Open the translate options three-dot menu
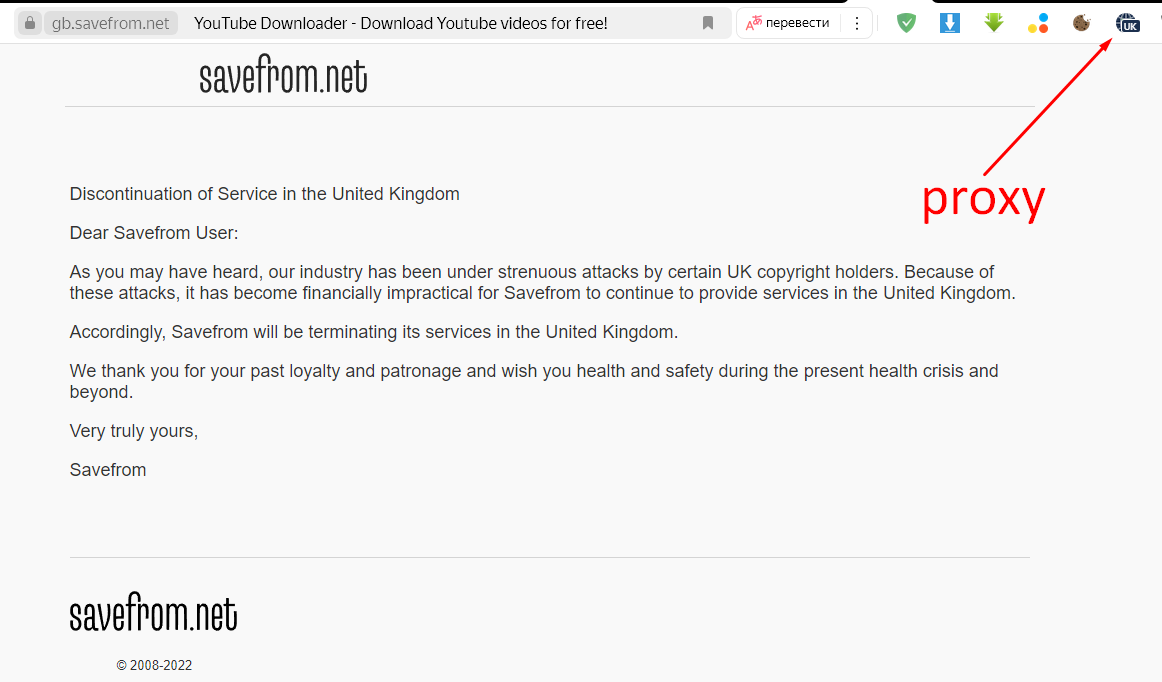The height and width of the screenshot is (682, 1162). click(x=857, y=23)
